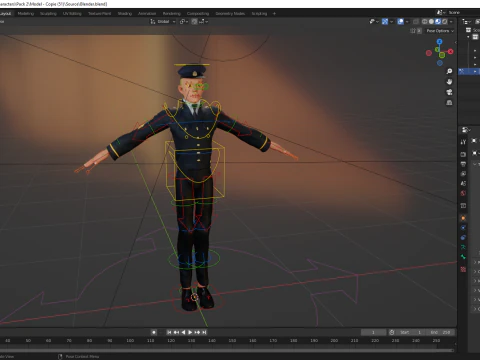Open the Output properties tab
The height and width of the screenshot is (360, 480).
[463, 164]
